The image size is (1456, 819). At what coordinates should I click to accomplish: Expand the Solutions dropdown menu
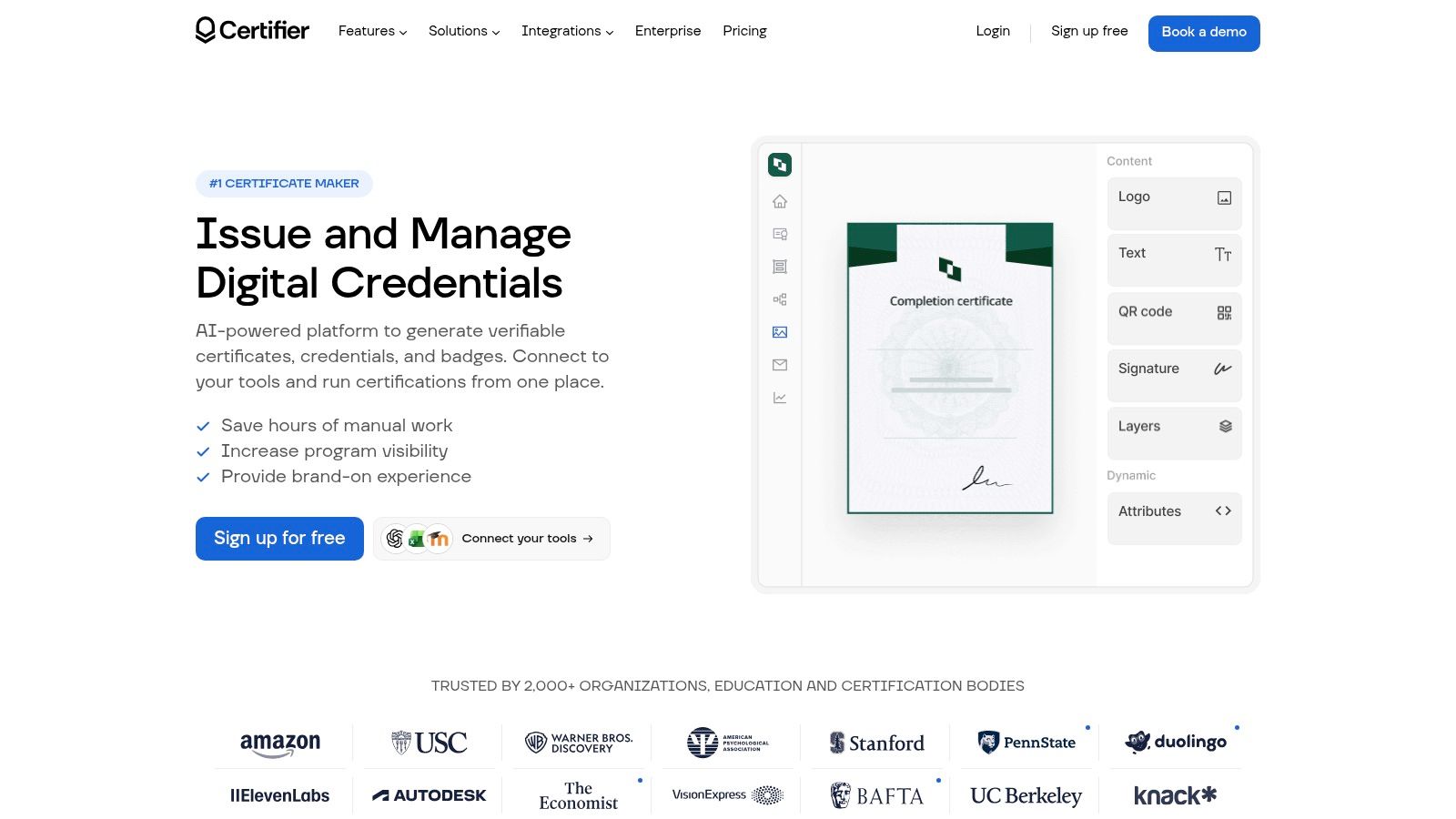click(x=464, y=31)
